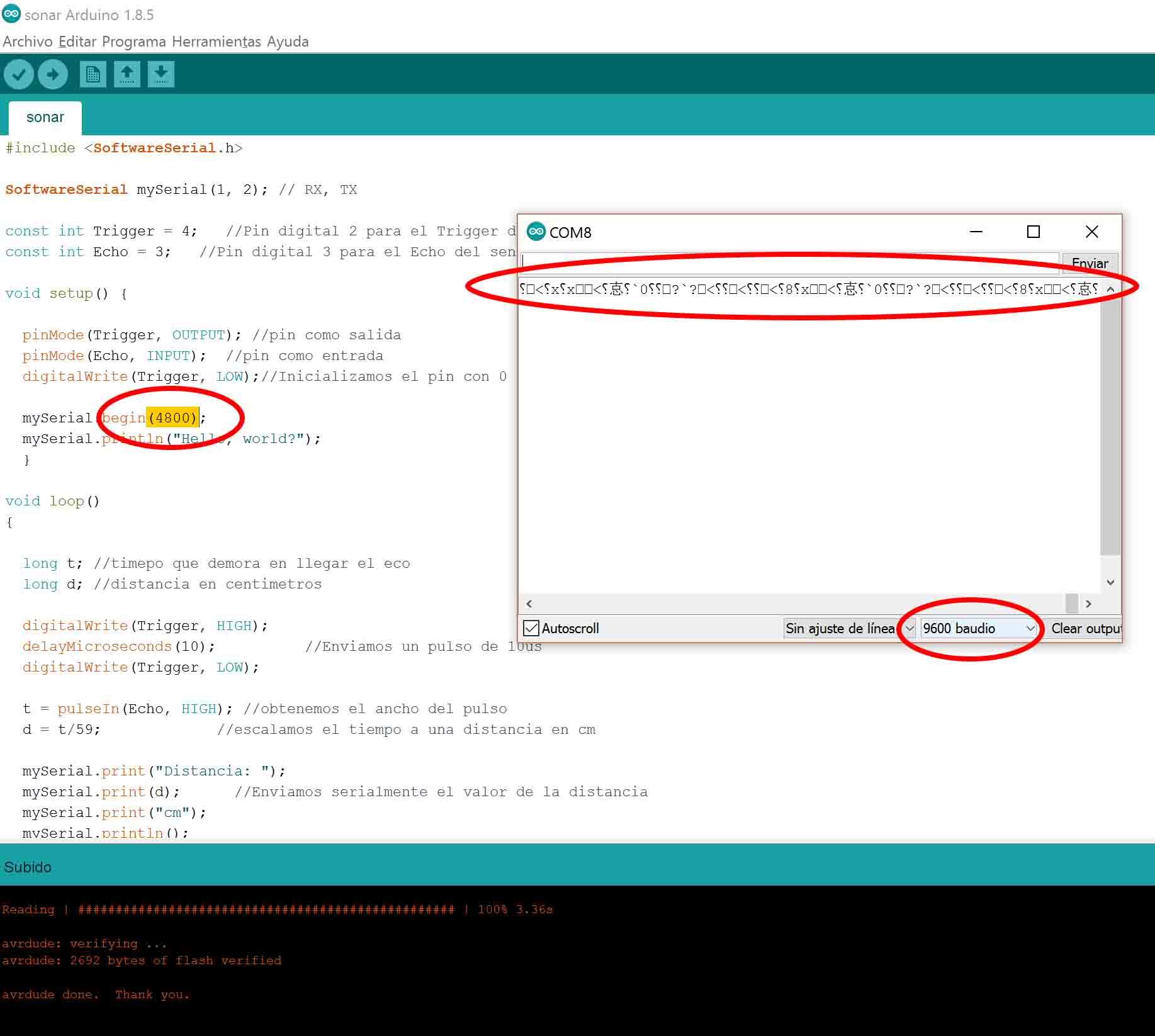Click the serial output scroll left arrow
1155x1036 pixels.
529,604
